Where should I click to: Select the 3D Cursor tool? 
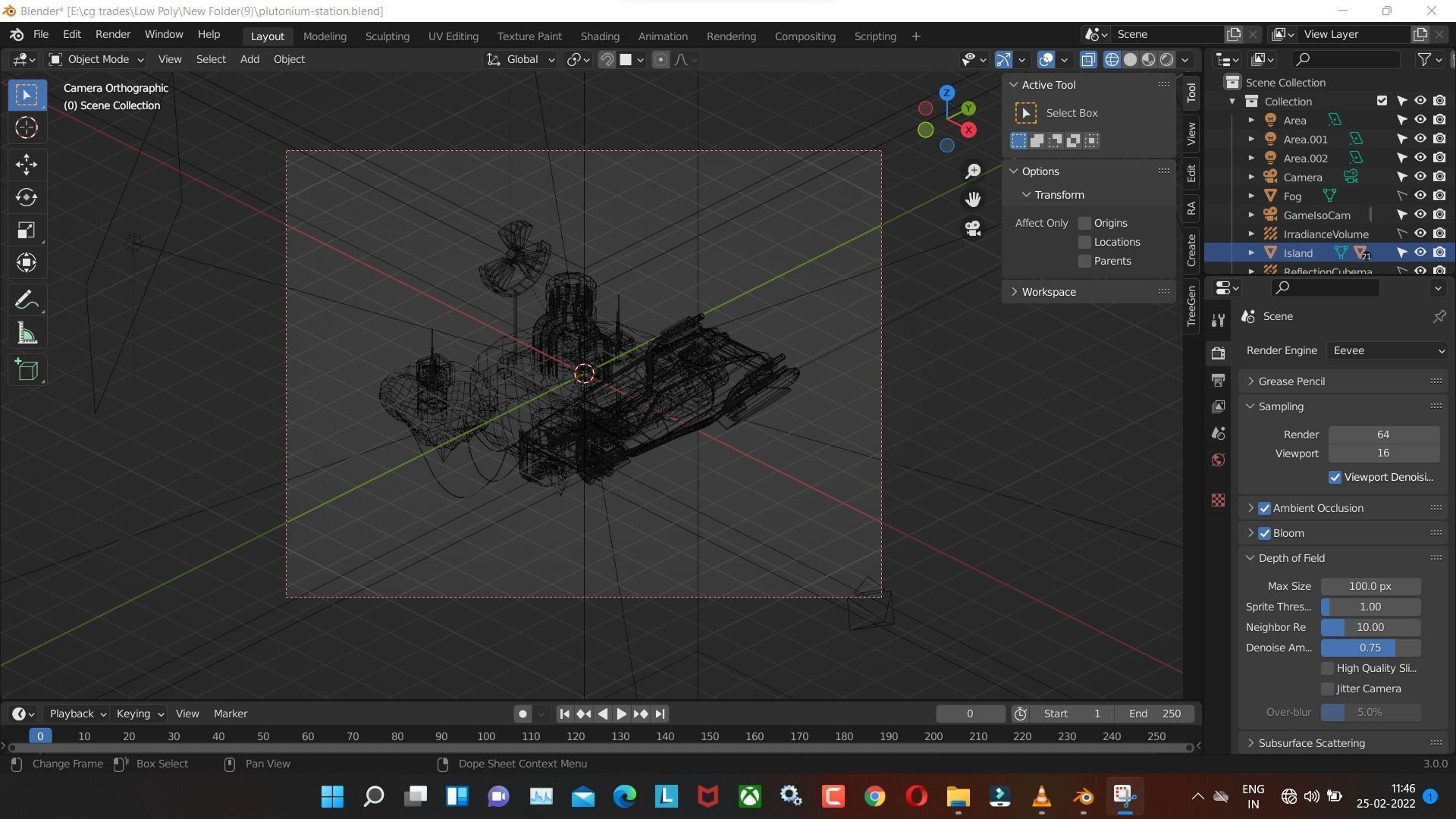tap(27, 127)
